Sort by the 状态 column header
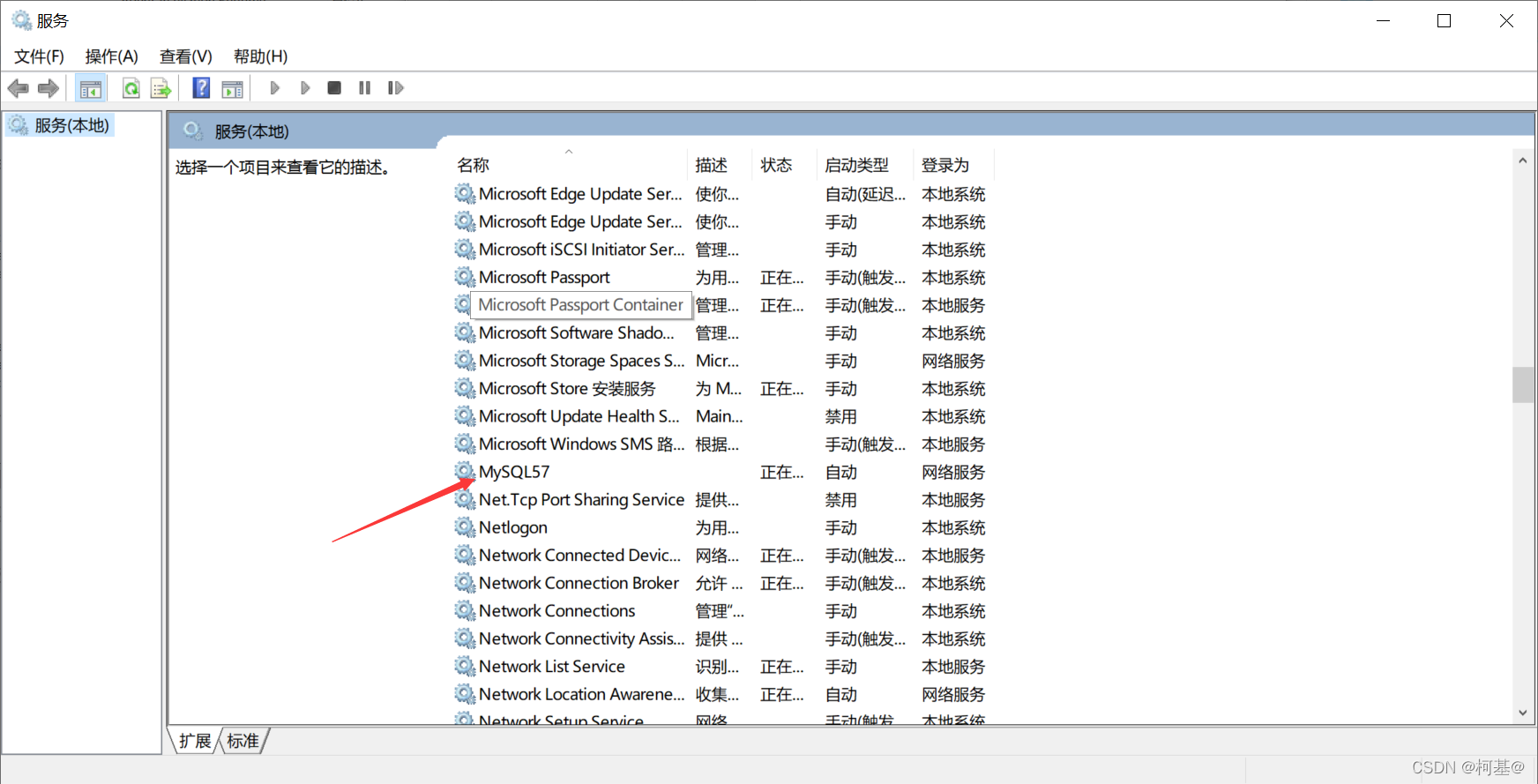Screen dimensions: 1538x784 (x=784, y=165)
